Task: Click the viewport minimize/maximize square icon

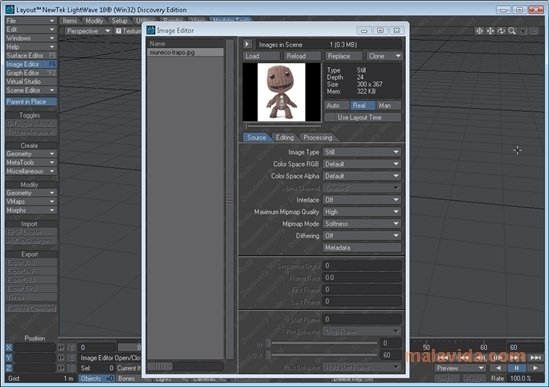Action: [x=523, y=31]
